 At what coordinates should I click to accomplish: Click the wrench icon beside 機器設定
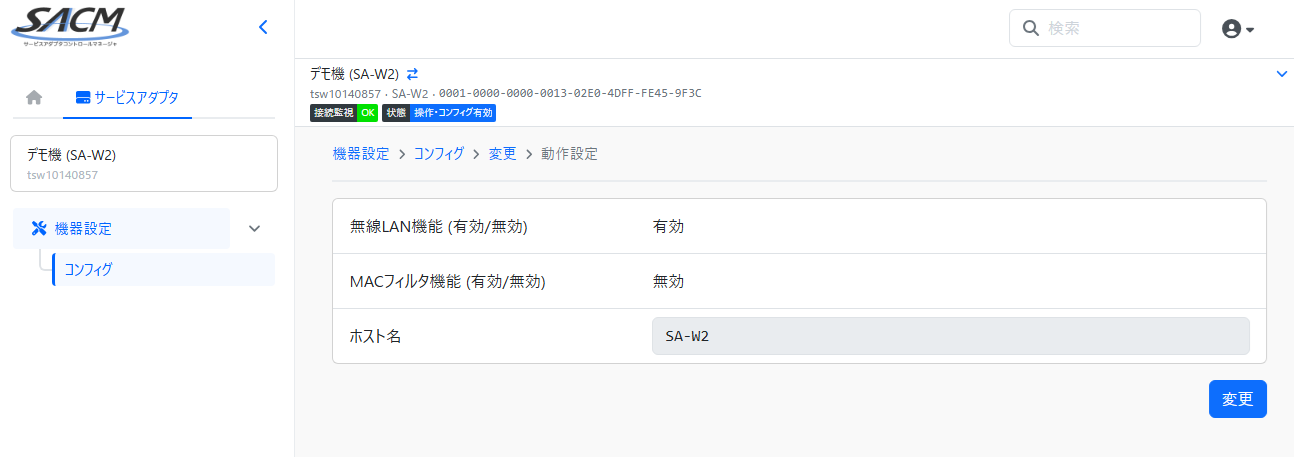(x=40, y=228)
